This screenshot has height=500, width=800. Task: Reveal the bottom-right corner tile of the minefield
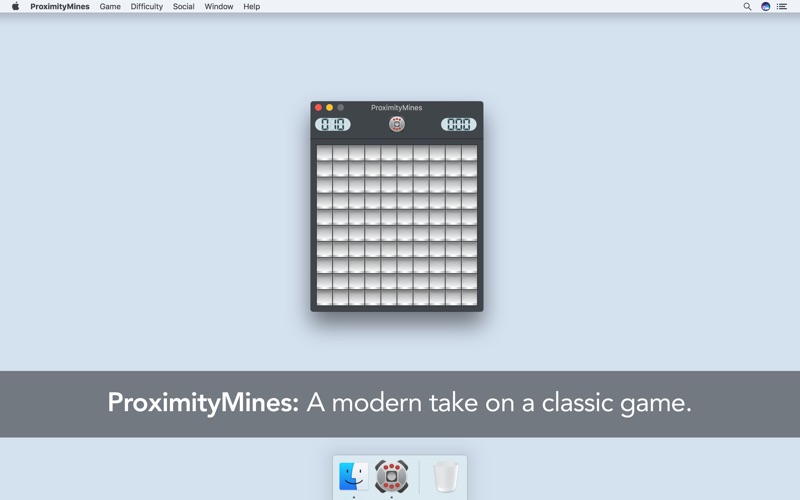469,297
